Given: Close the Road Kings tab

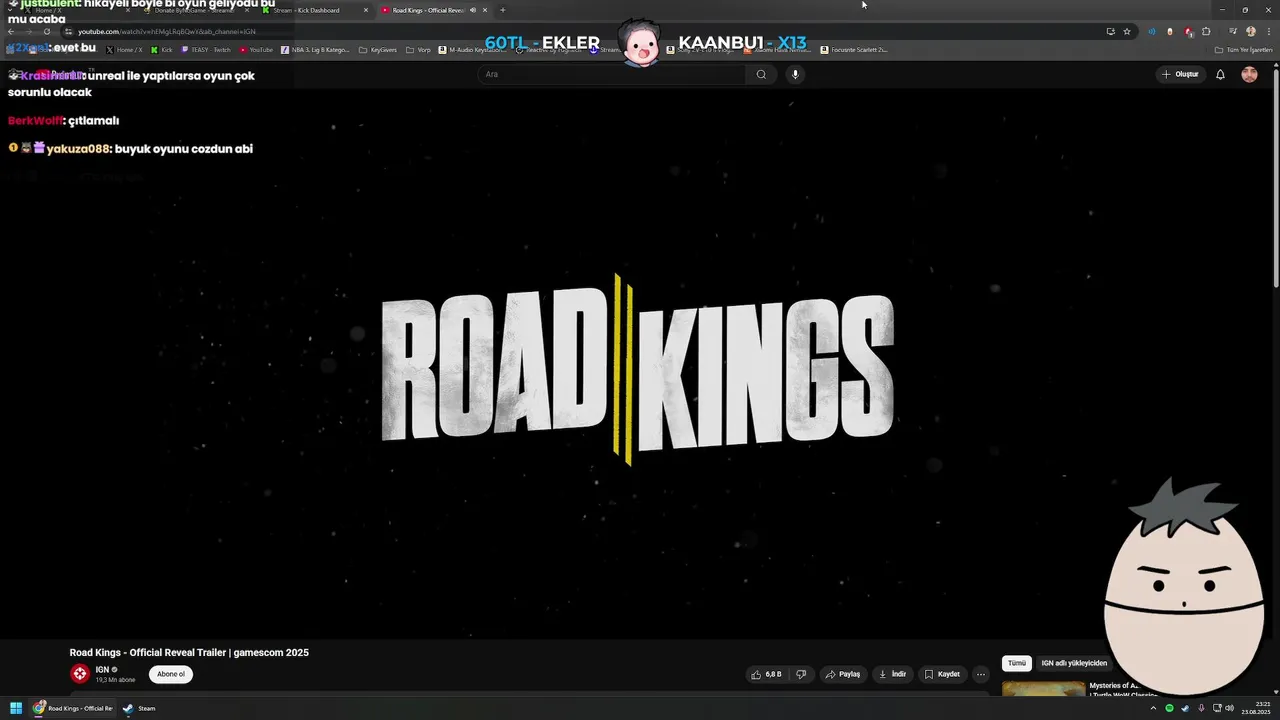Looking at the screenshot, I should (x=485, y=10).
